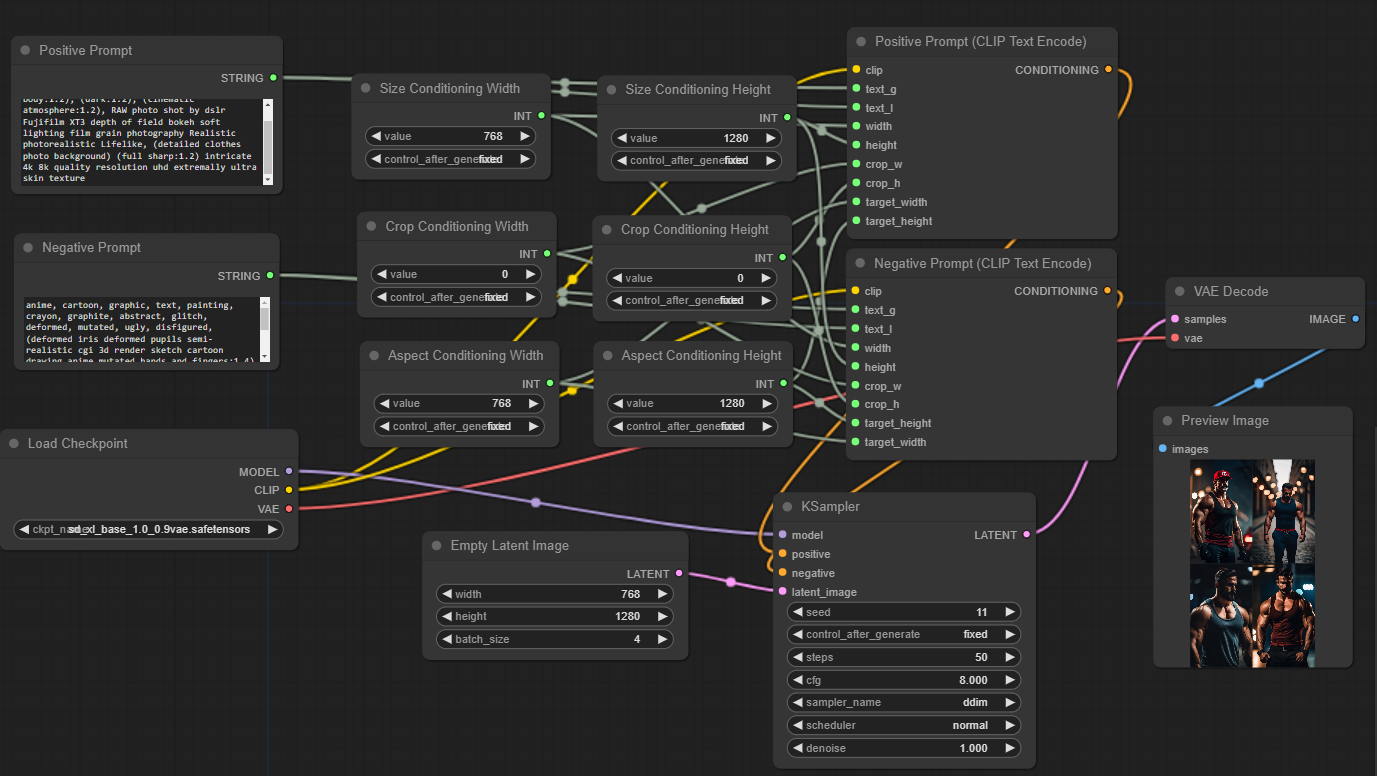Screen dimensions: 1377x776
Task: Collapse the Preview Image node header dot
Action: pyautogui.click(x=1167, y=420)
